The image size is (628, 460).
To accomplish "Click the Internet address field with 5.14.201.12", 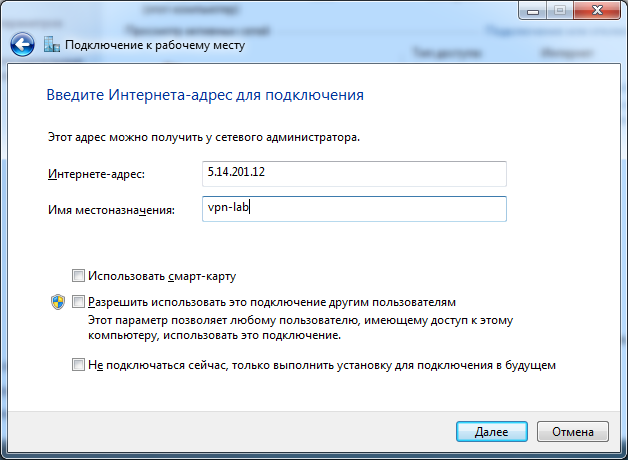I will point(354,173).
